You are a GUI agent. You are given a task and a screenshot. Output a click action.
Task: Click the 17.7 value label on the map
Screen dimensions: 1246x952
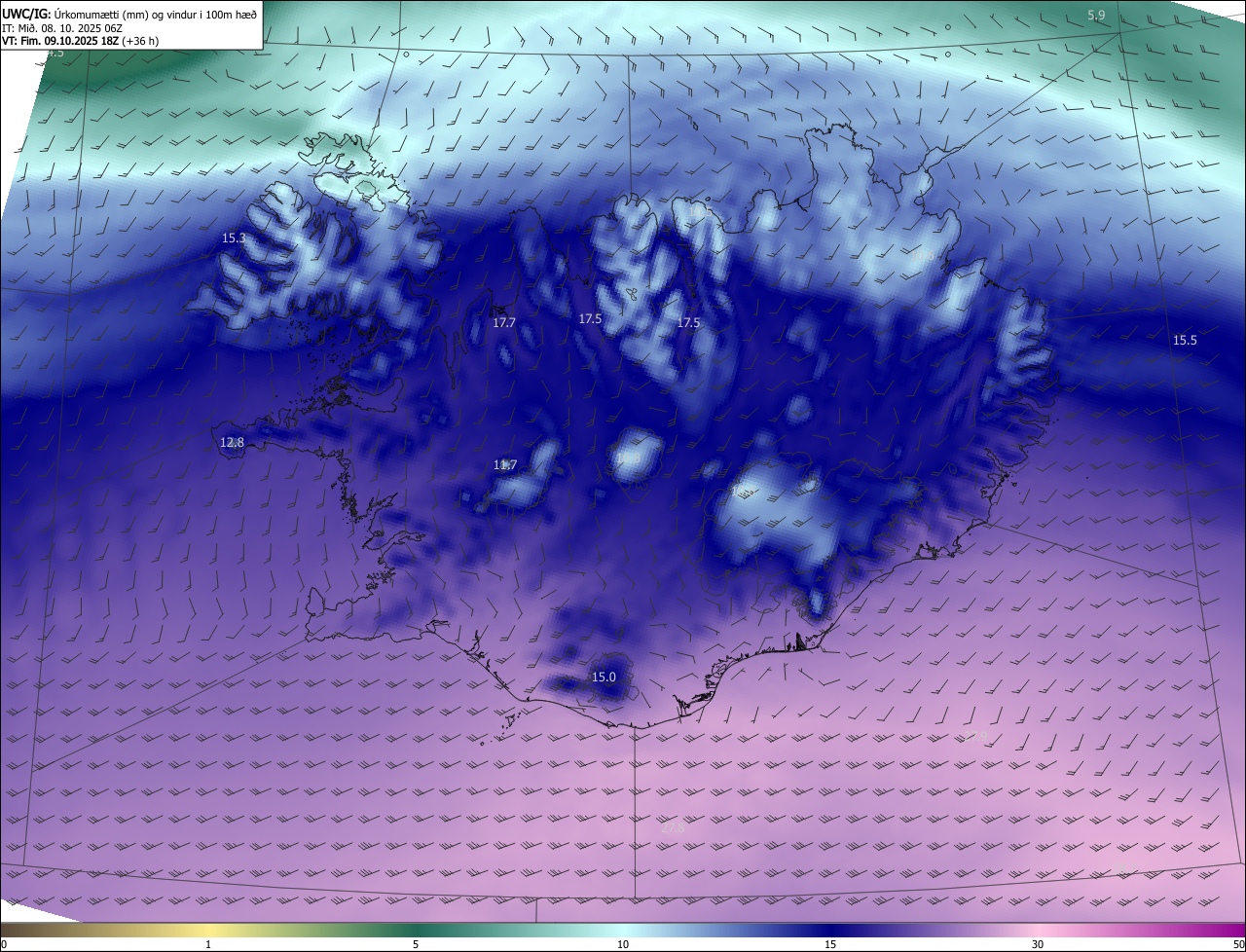tap(504, 322)
